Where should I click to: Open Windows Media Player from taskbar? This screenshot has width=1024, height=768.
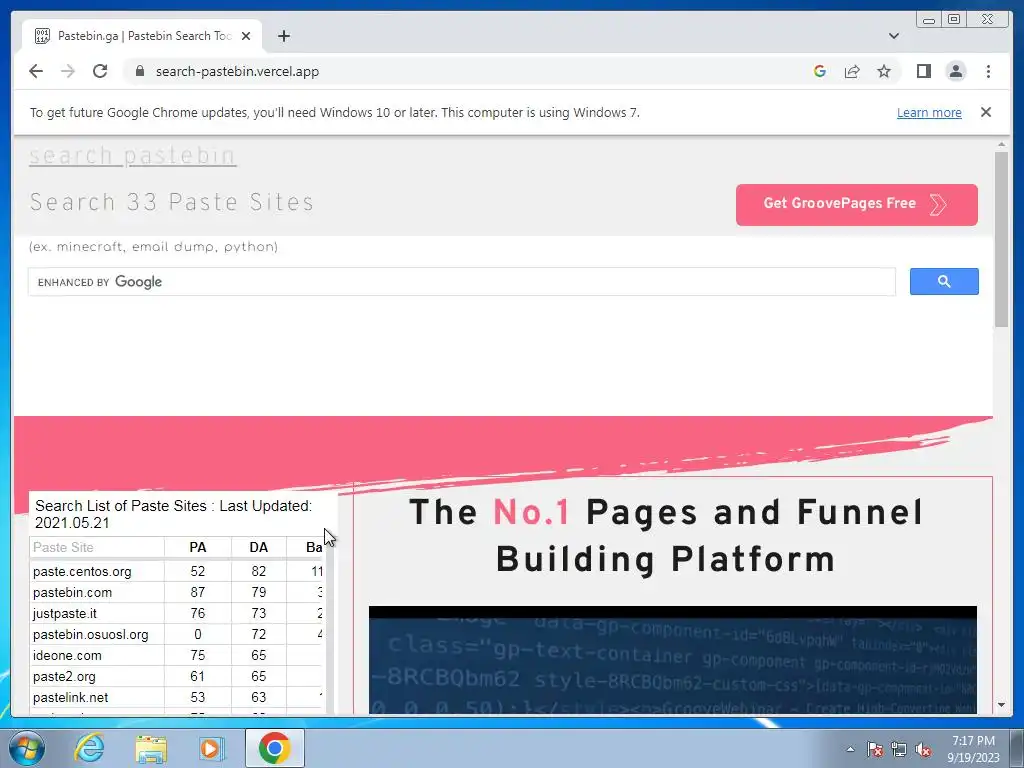[x=212, y=748]
